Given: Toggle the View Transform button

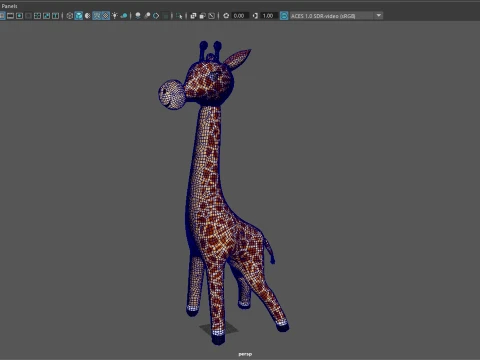Looking at the screenshot, I should pos(284,16).
